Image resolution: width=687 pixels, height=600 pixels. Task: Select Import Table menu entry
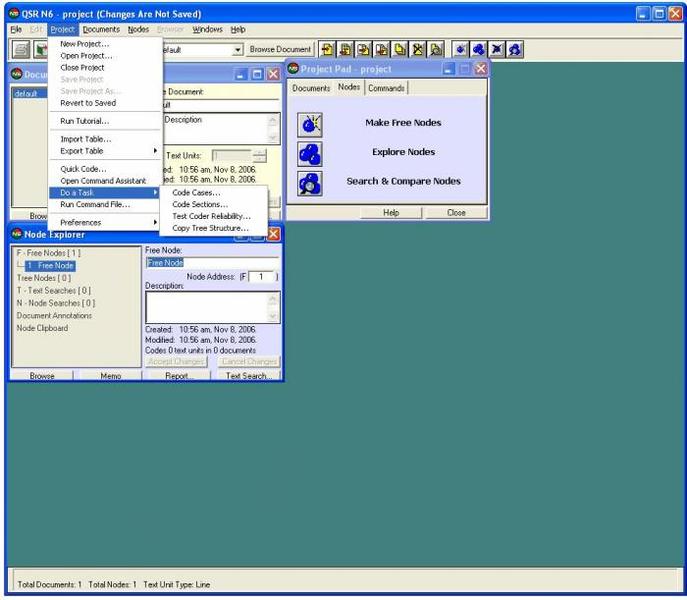tap(105, 139)
